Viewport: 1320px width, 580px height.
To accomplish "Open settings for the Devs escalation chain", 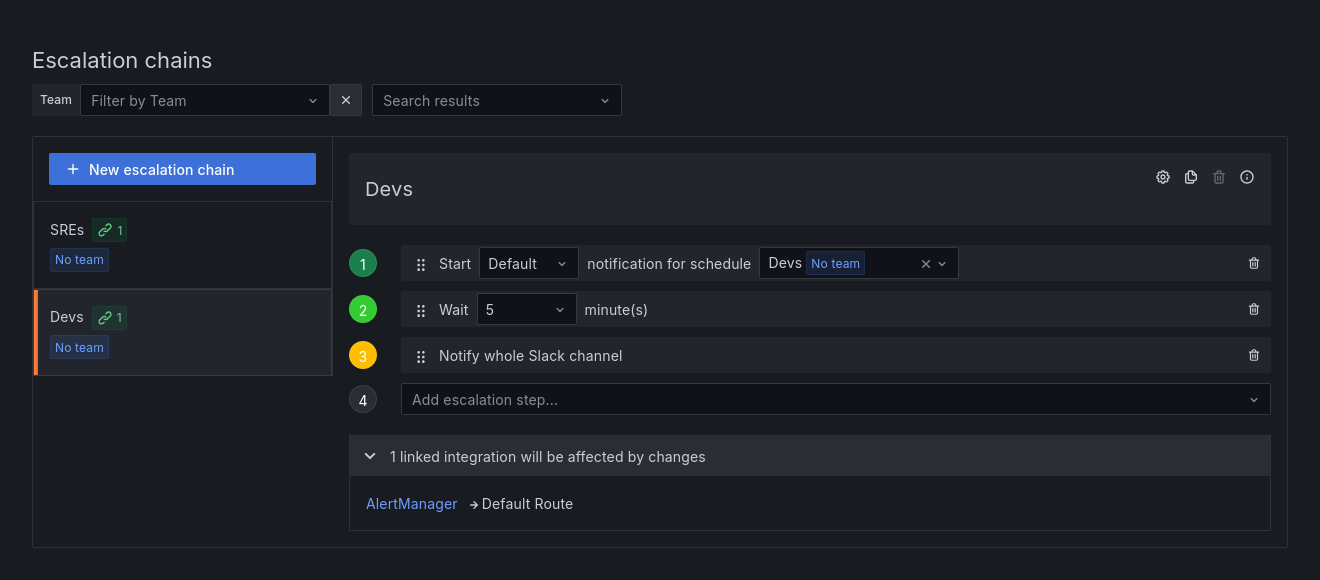I will click(x=1163, y=177).
